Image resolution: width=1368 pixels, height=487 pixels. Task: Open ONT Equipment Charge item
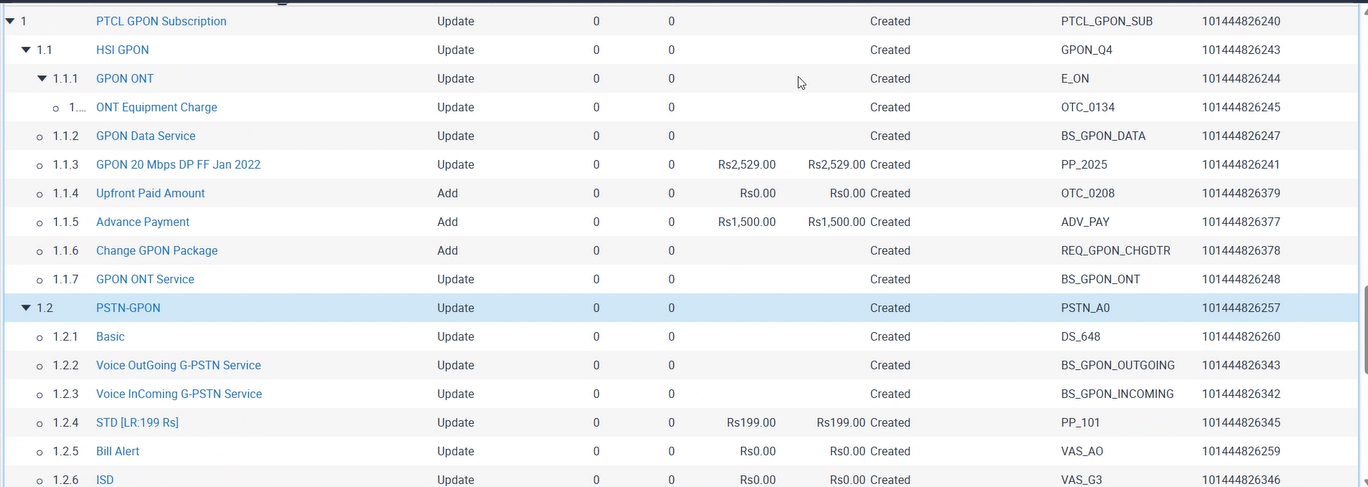tap(156, 107)
